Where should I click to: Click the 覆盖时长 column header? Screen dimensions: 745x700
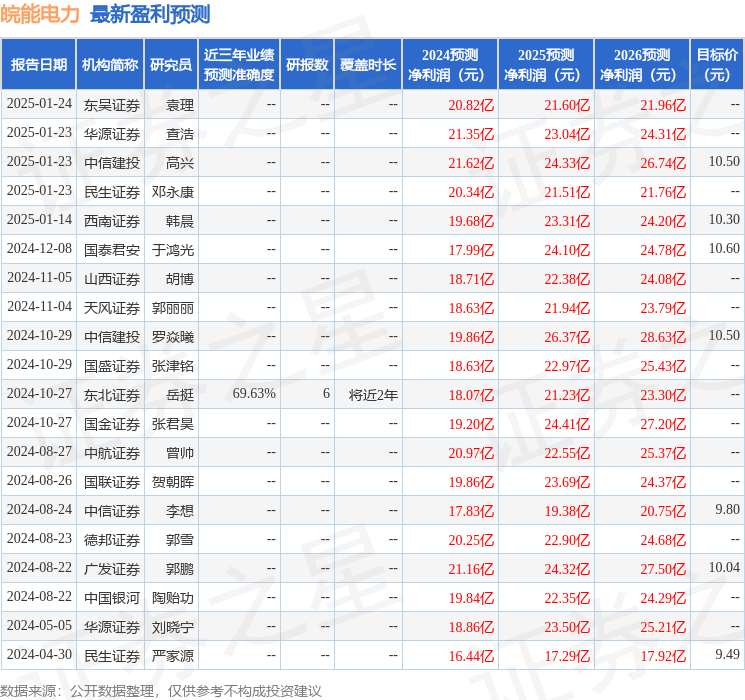click(368, 65)
